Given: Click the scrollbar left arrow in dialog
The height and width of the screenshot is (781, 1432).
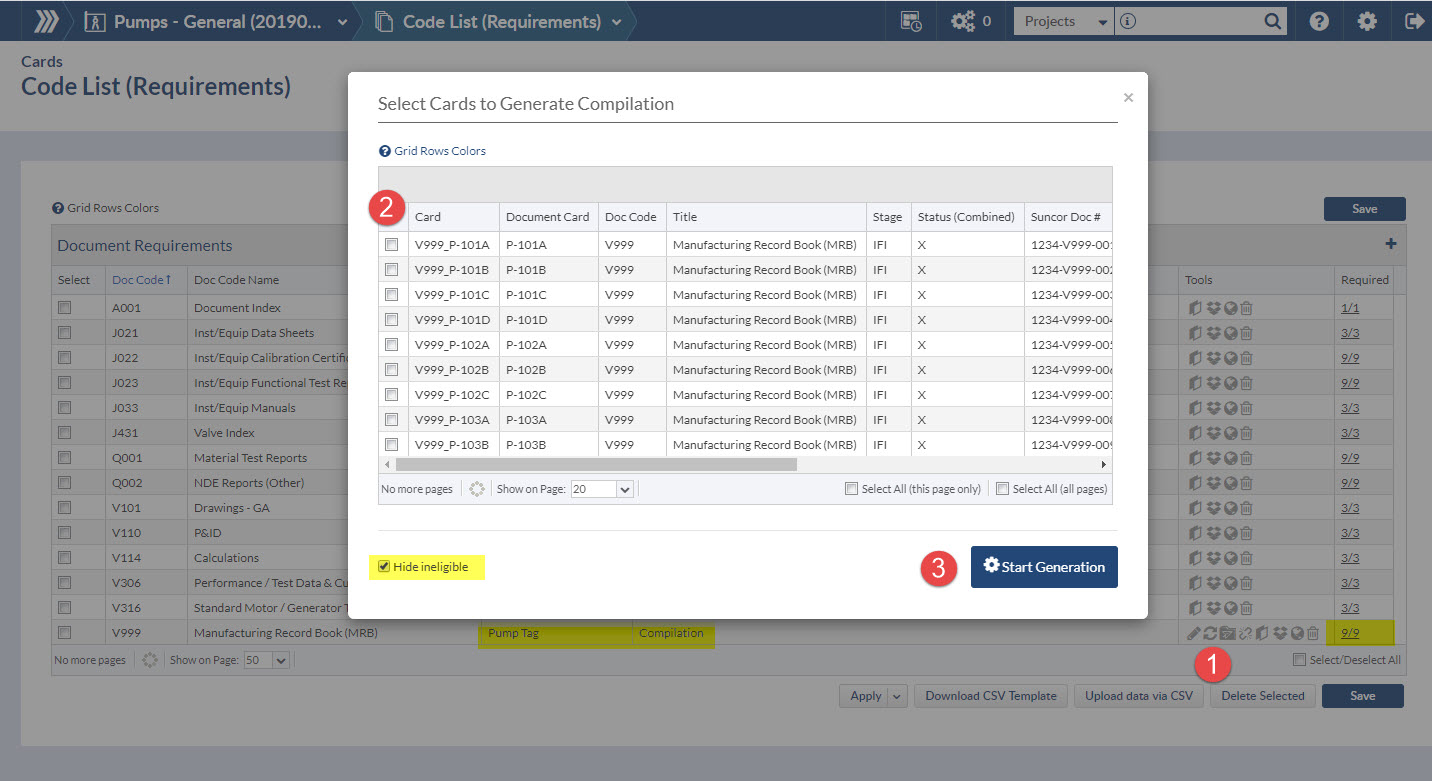Looking at the screenshot, I should (387, 464).
